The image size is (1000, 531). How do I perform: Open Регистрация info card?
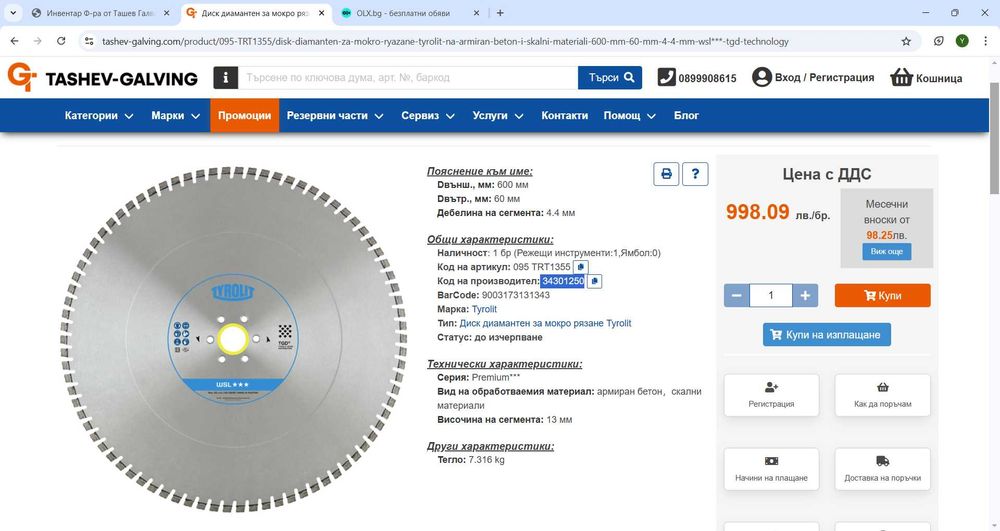tap(771, 395)
